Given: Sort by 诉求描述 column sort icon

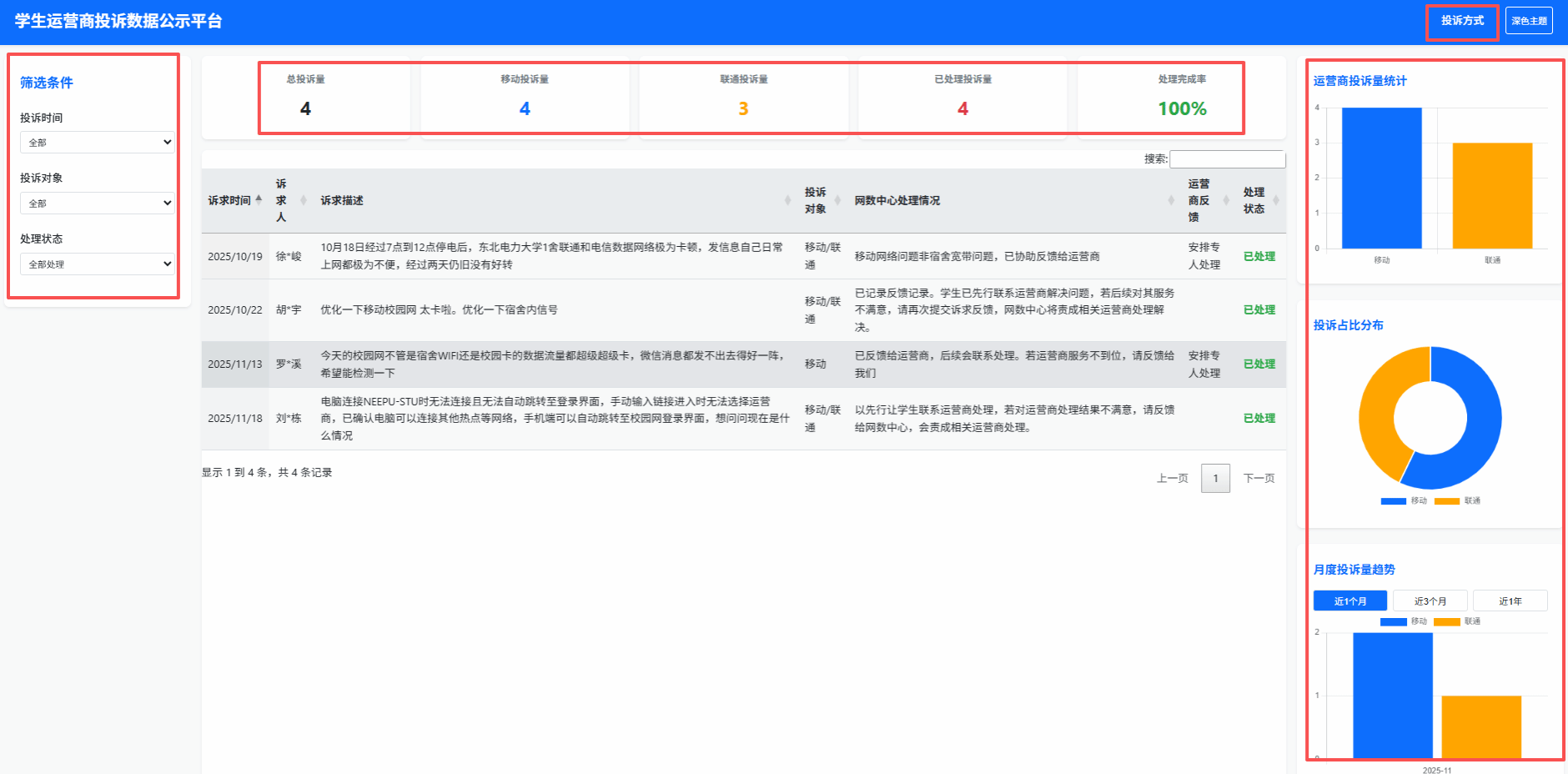Looking at the screenshot, I should [x=787, y=200].
